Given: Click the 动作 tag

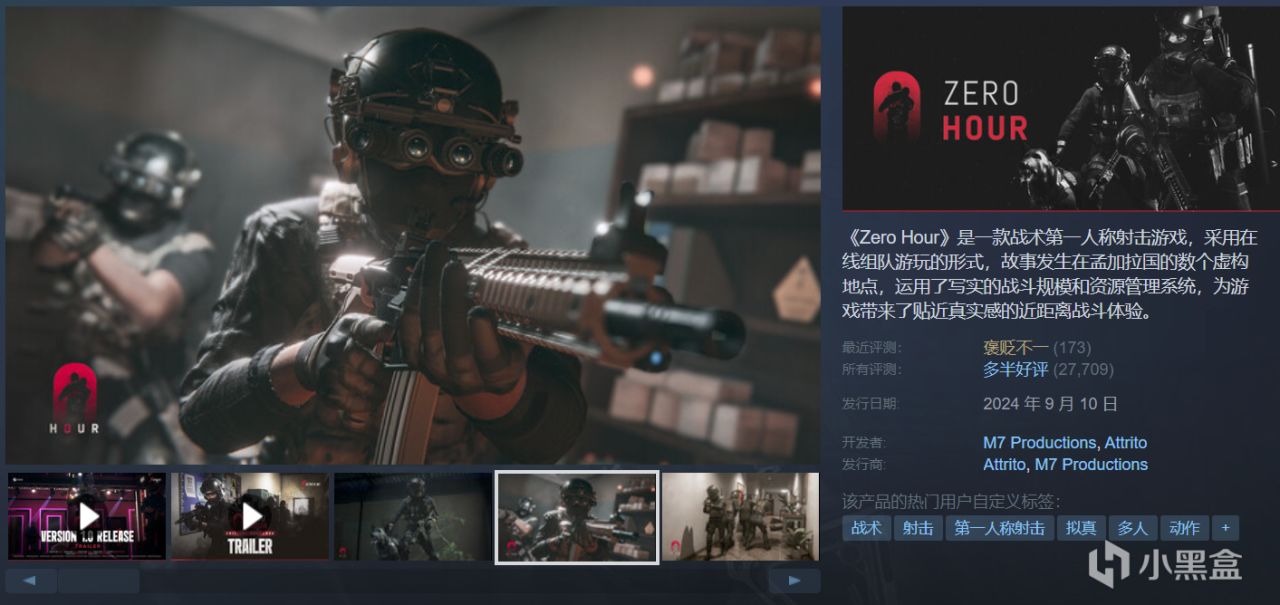Looking at the screenshot, I should [1185, 528].
